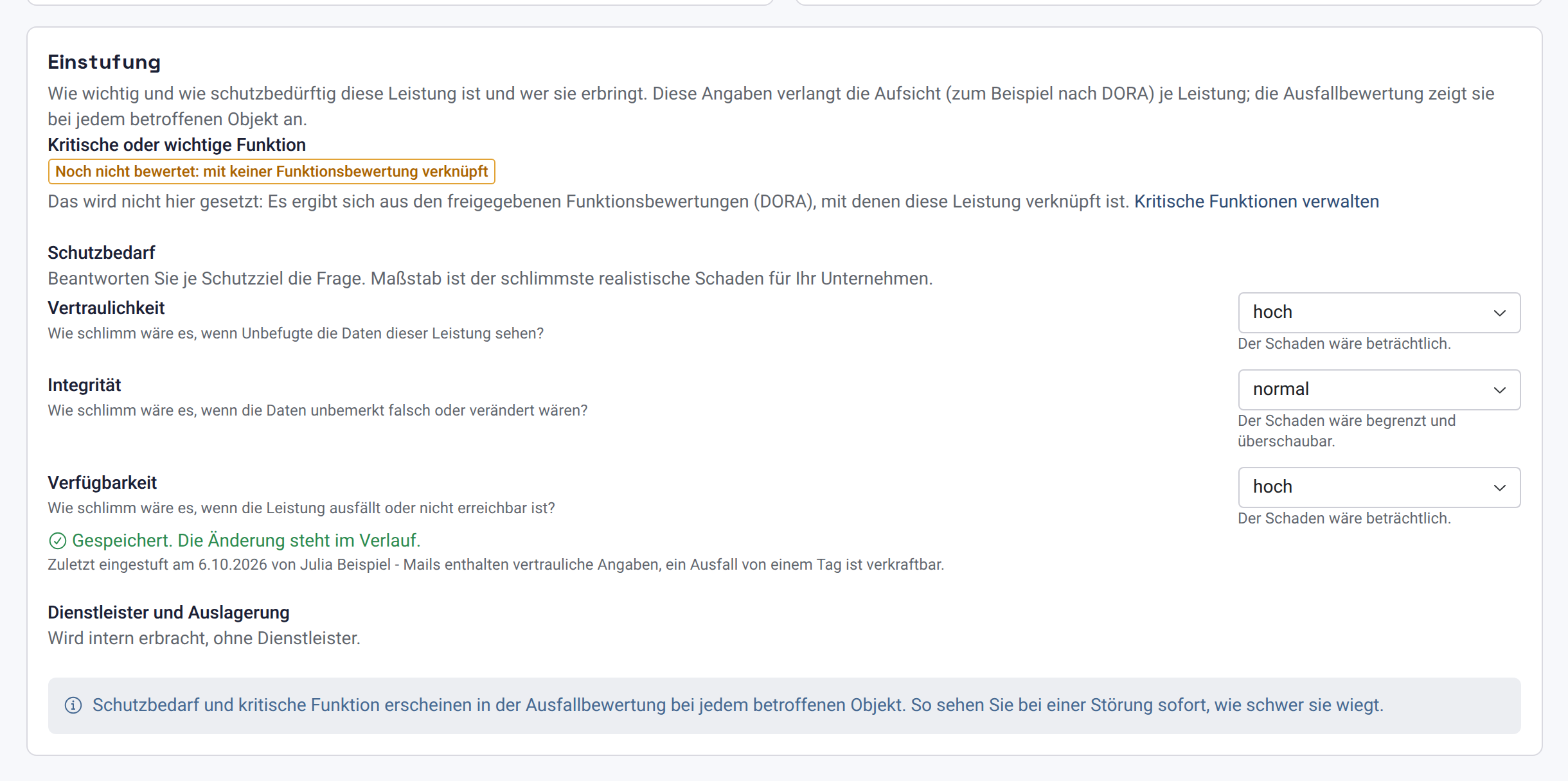This screenshot has width=1568, height=781.
Task: Click the 'Zuletzt eingestuft am 6.10.2026' line
Action: 495,565
